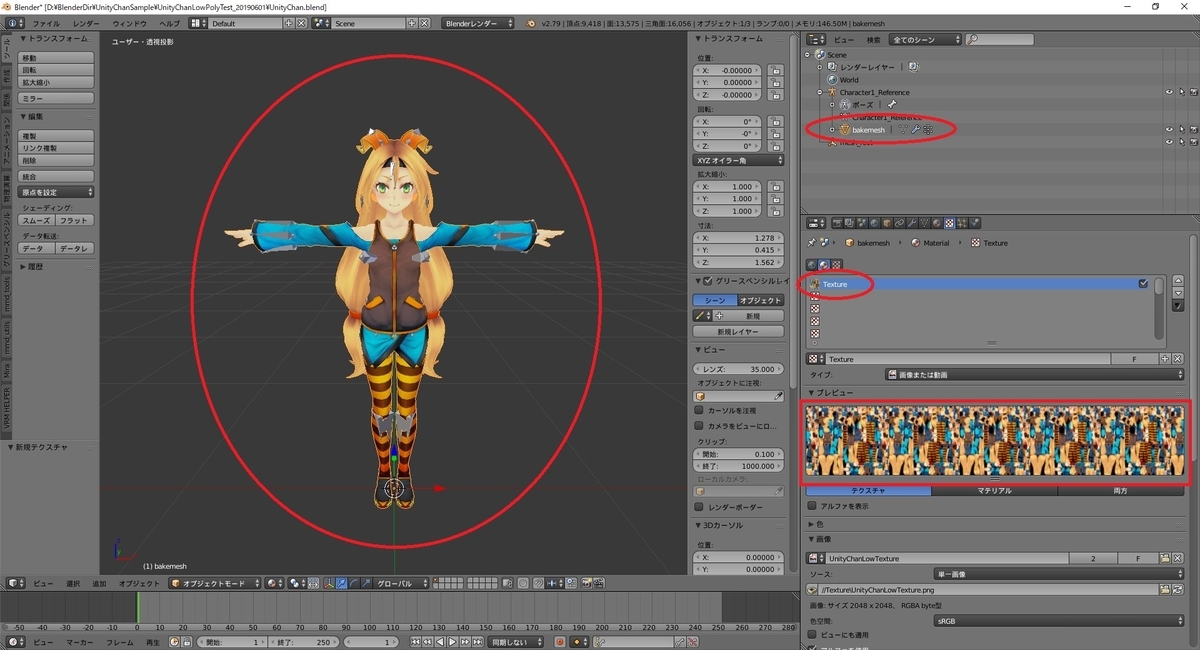Open the World properties tab icon
This screenshot has width=1200, height=650.
point(874,223)
